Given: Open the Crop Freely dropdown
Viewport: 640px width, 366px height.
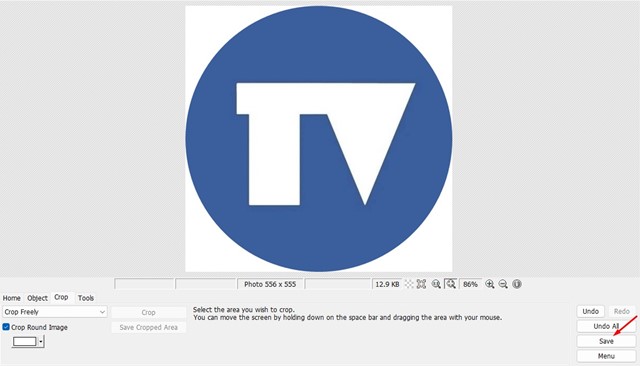Looking at the screenshot, I should (x=54, y=312).
